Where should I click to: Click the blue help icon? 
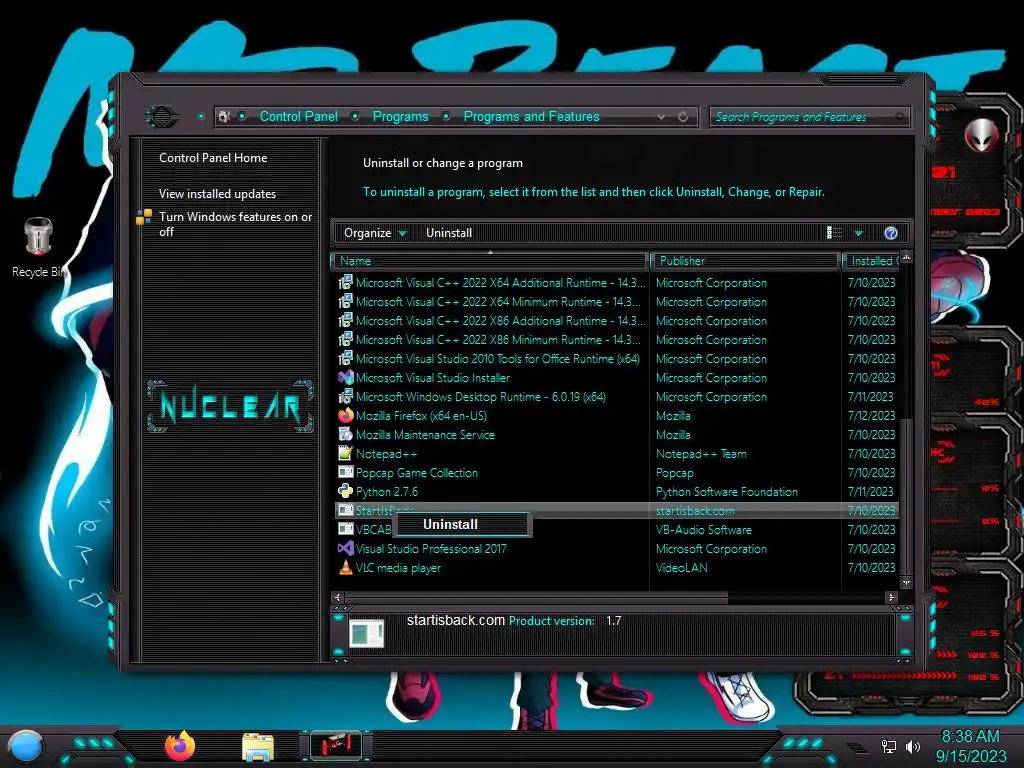890,233
